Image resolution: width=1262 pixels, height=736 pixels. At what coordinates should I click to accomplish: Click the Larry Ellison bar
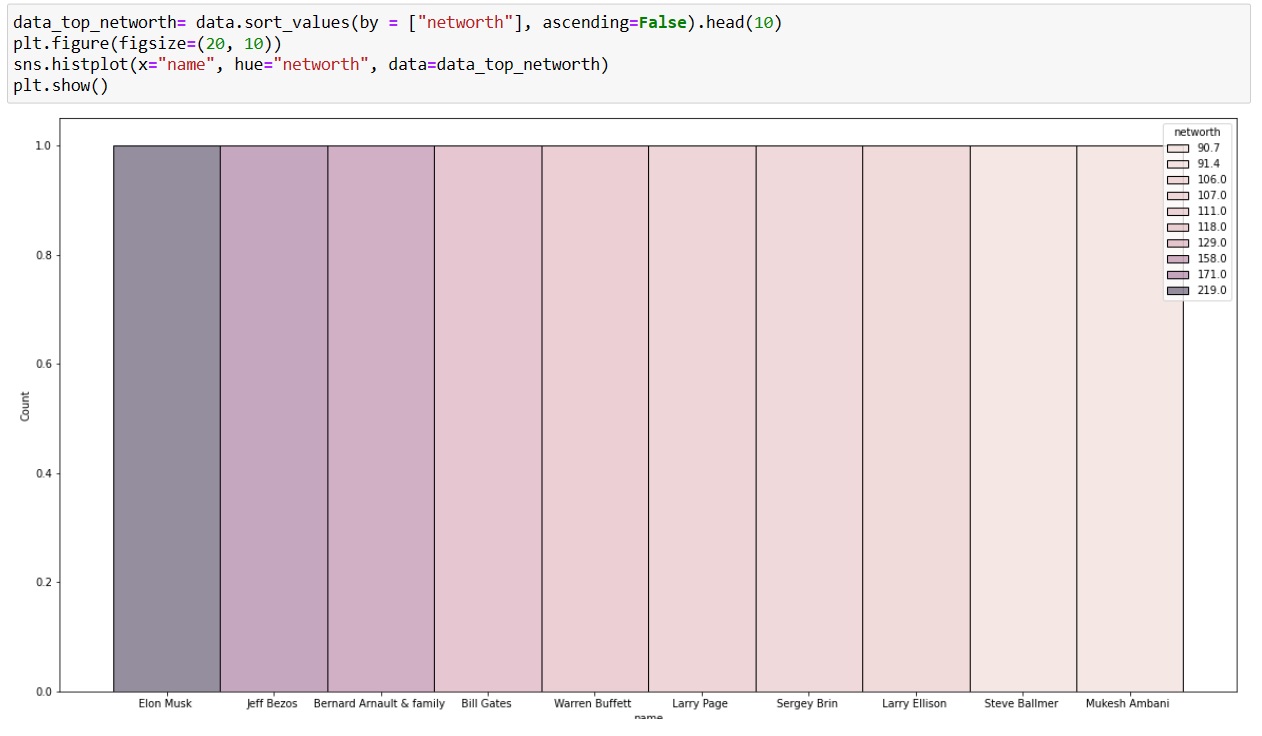[x=916, y=418]
